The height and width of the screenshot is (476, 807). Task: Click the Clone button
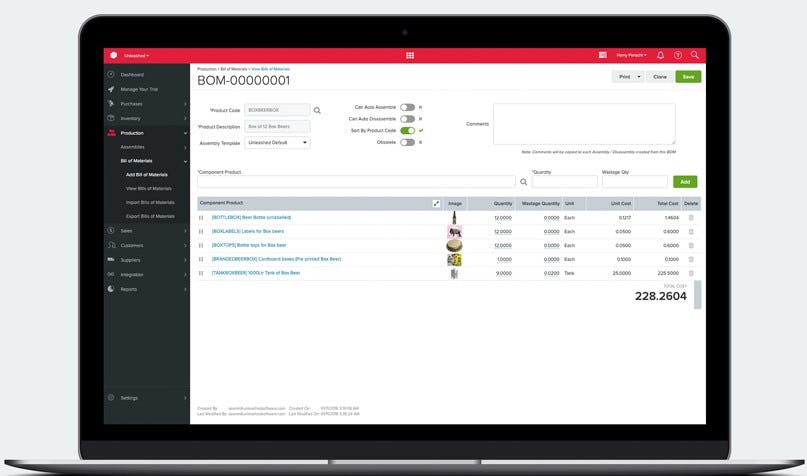pos(660,77)
